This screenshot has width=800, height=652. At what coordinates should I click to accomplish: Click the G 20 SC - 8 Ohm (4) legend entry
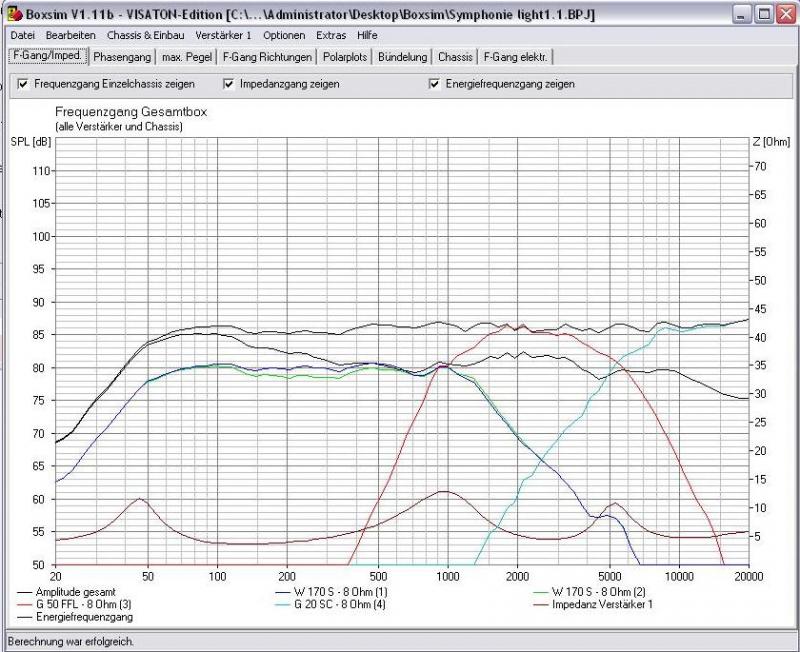coord(330,604)
